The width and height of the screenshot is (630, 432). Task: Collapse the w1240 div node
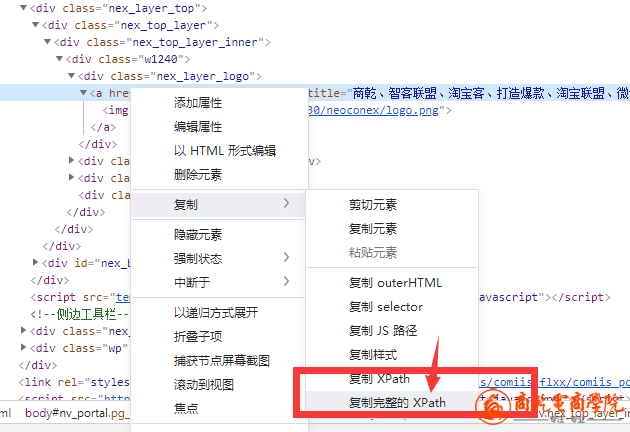point(59,59)
